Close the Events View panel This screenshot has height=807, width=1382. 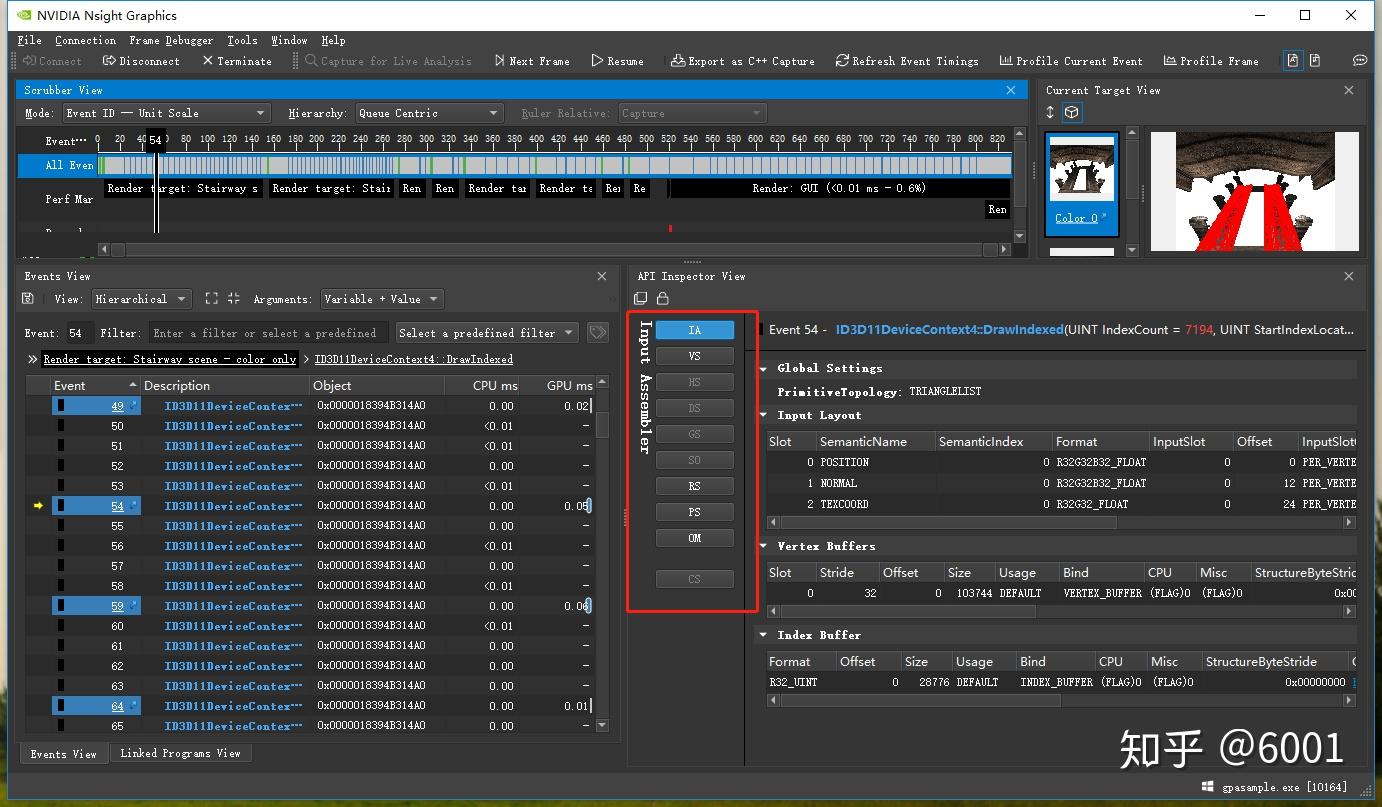601,276
